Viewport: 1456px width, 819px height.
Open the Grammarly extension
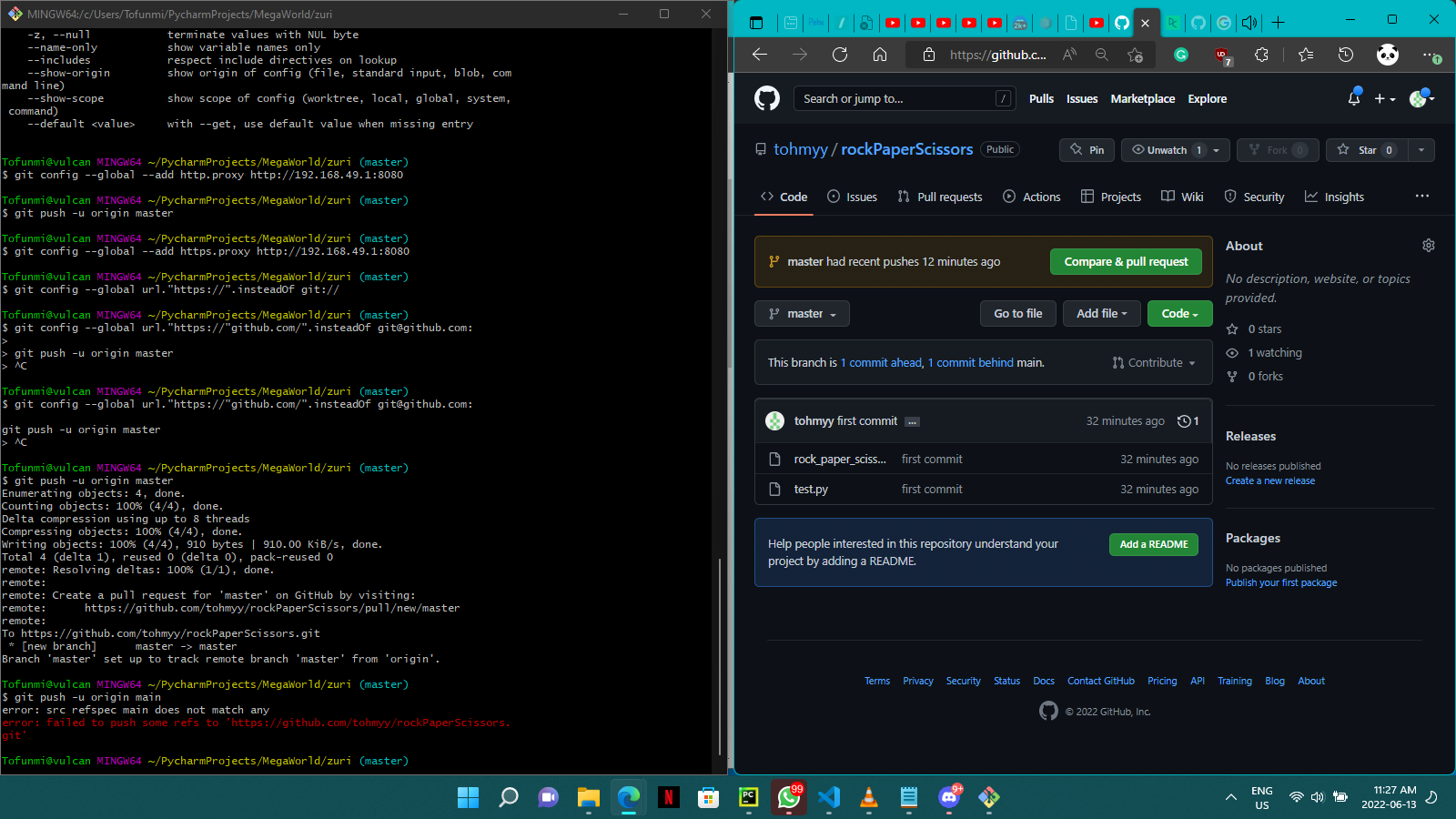(1180, 55)
